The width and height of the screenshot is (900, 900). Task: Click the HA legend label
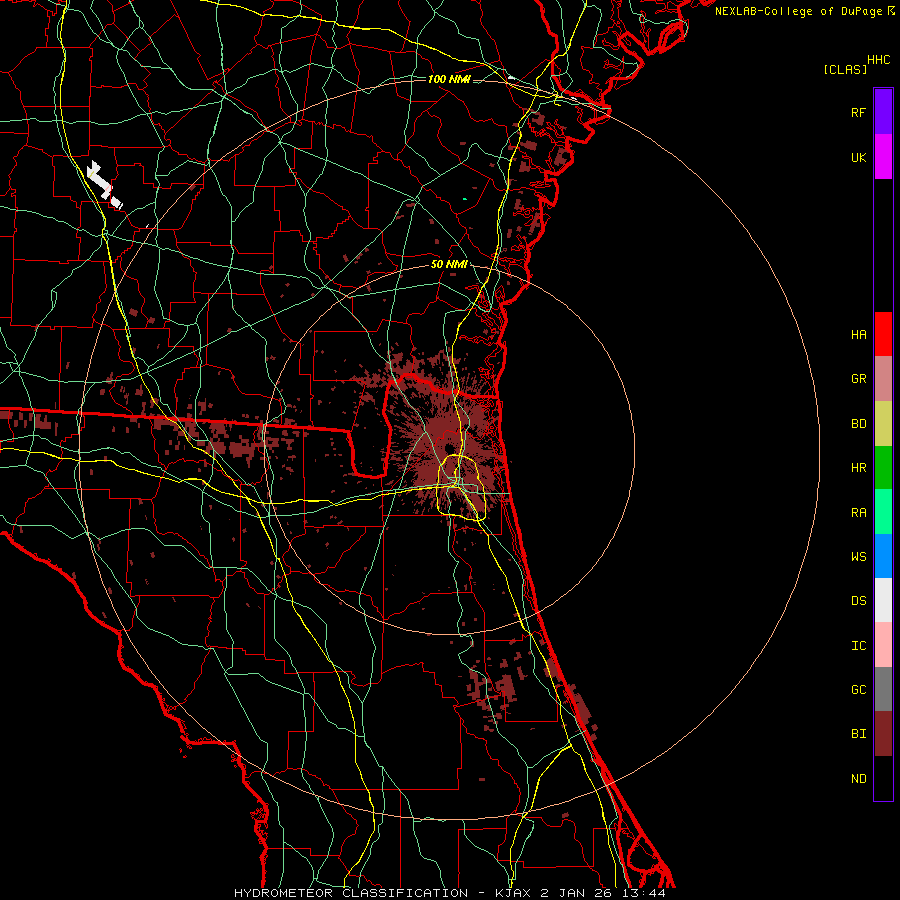click(x=858, y=334)
